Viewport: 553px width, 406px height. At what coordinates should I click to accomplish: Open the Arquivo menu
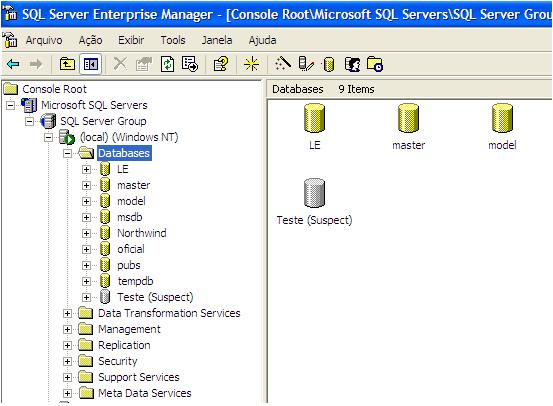[x=44, y=40]
